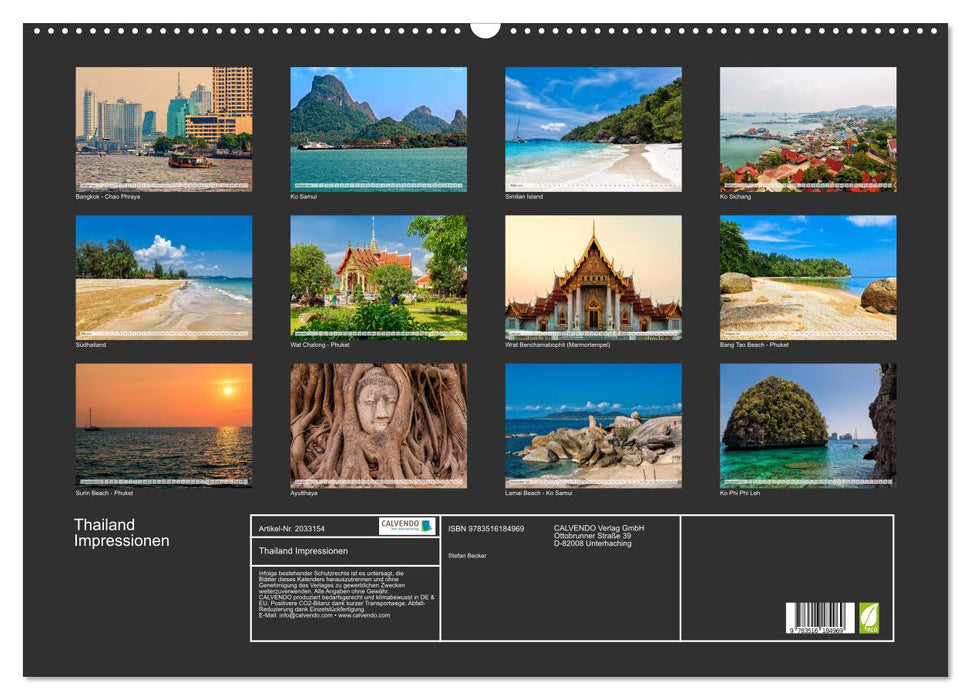Select the Wat Benchamabophit marble temple photo
This screenshot has width=971, height=700.
594,278
